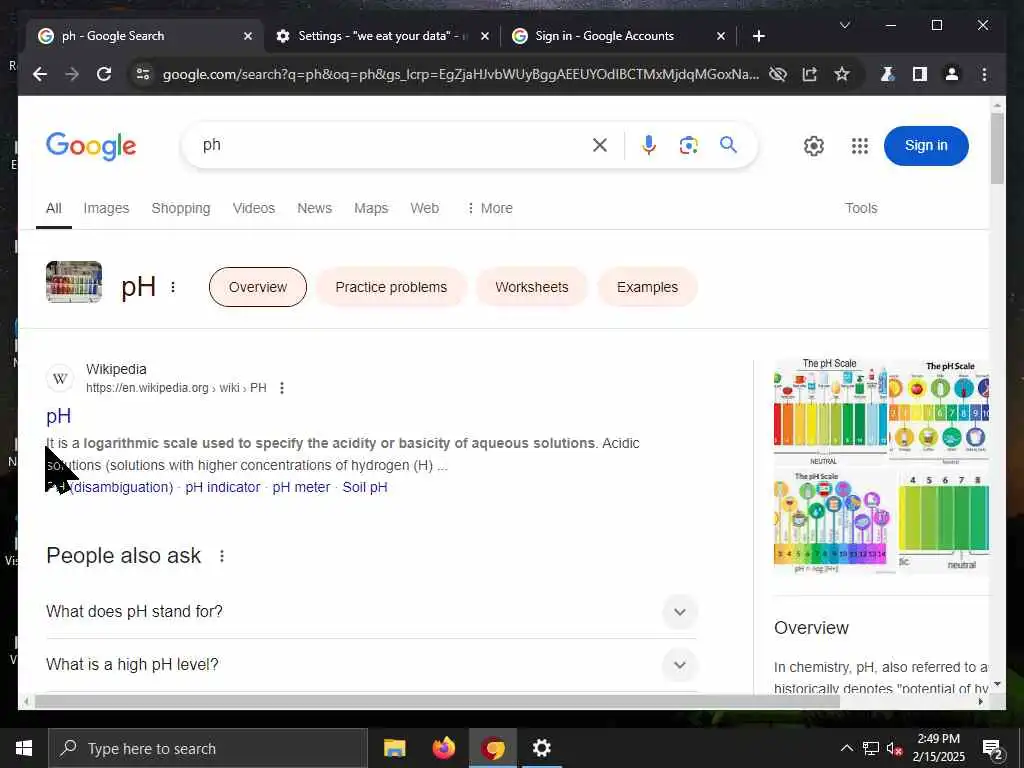This screenshot has height=768, width=1024.
Task: Open the Windows Start menu
Action: (x=24, y=748)
